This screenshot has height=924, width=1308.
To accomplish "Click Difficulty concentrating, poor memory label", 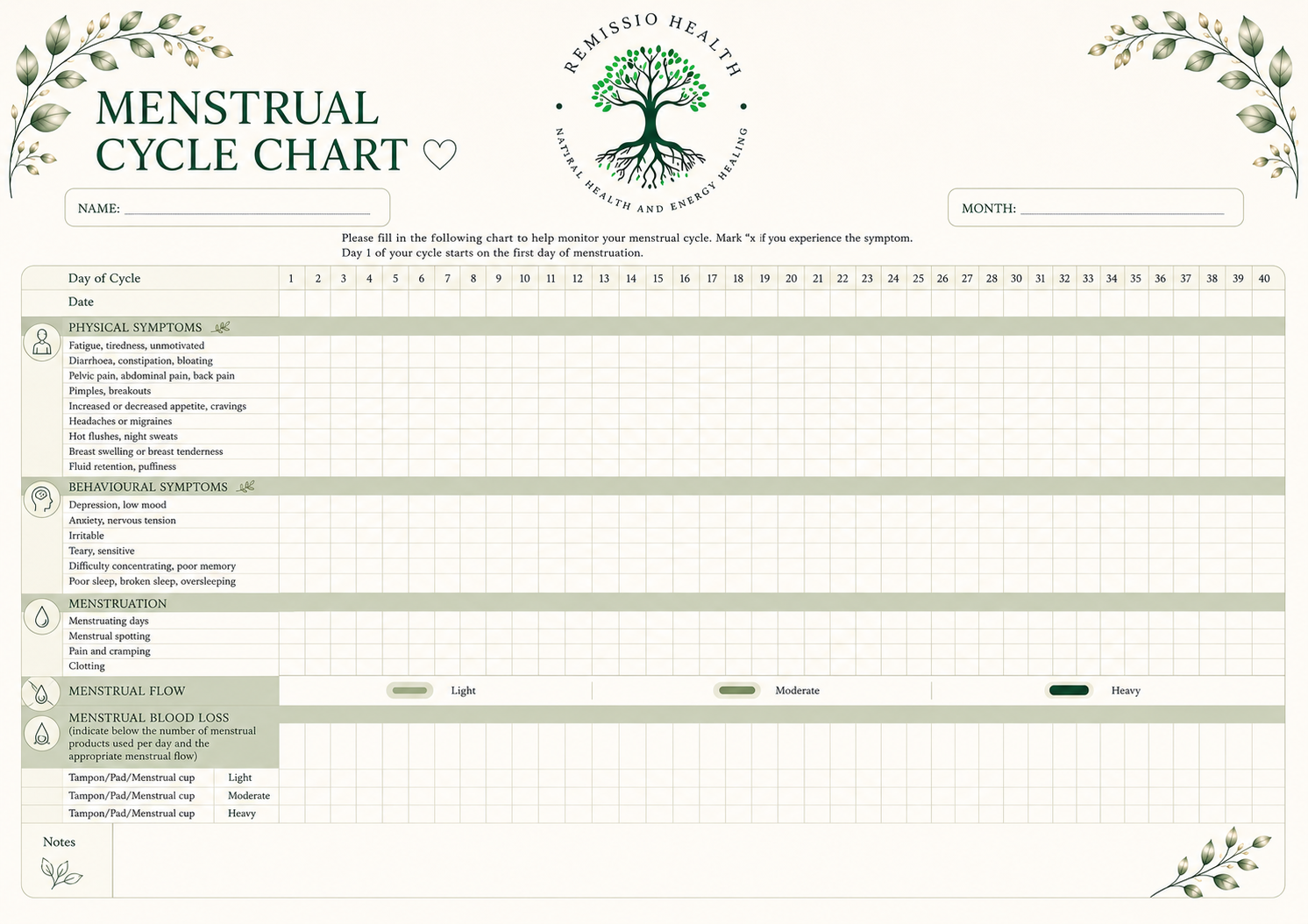I will pos(153,565).
